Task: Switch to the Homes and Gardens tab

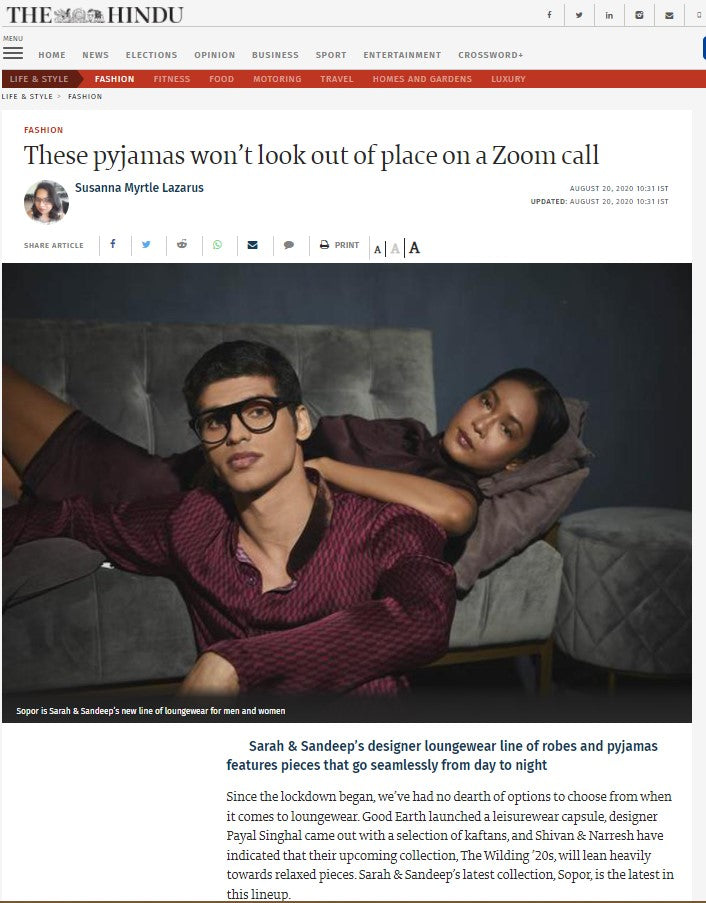Action: 422,79
